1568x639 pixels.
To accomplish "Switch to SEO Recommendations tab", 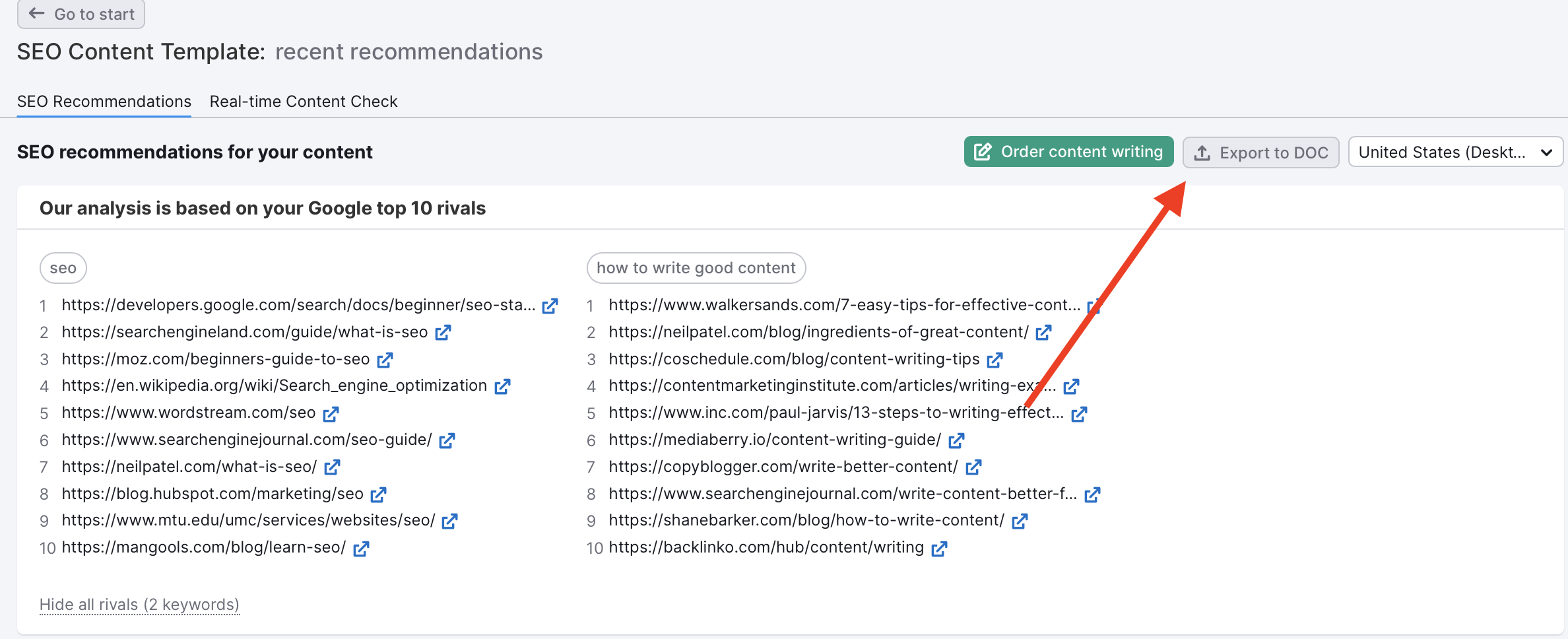I will click(x=104, y=102).
